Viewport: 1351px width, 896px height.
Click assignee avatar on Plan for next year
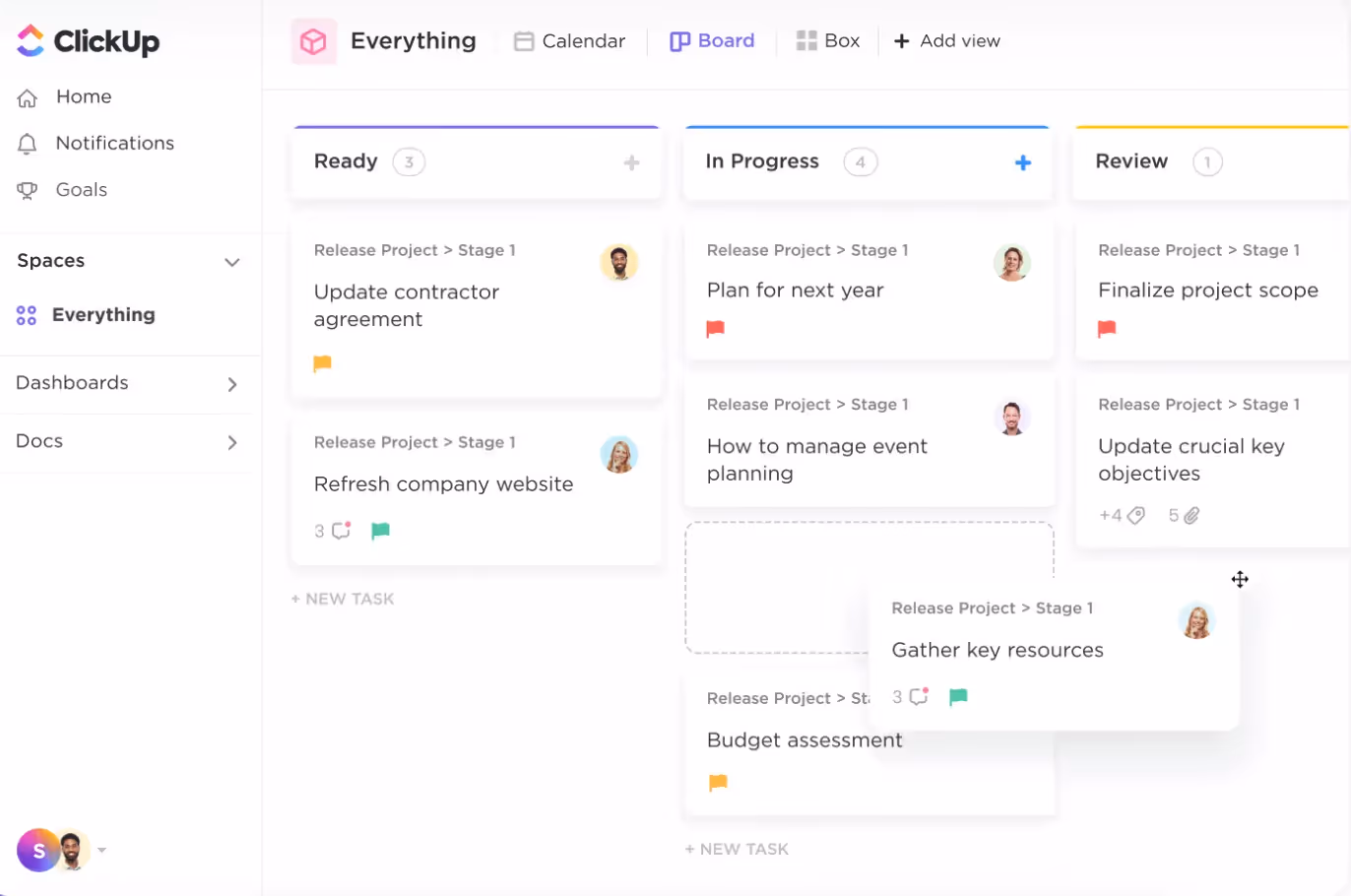click(x=1012, y=263)
